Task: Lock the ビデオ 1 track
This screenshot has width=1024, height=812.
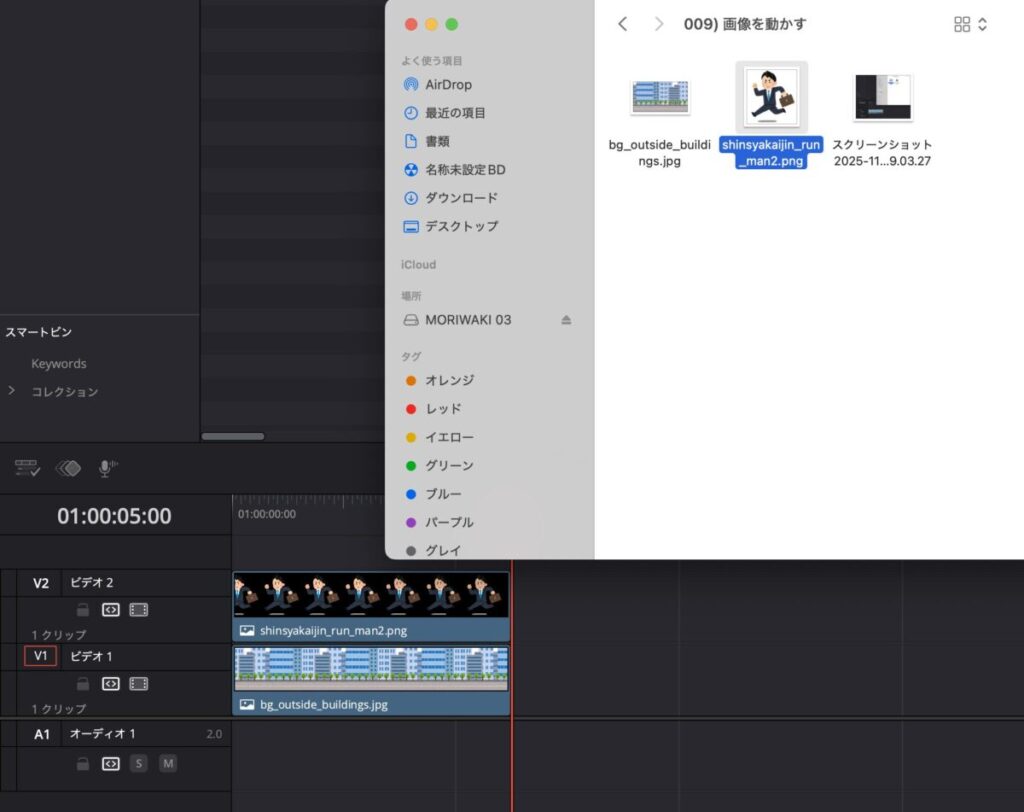Action: 83,684
